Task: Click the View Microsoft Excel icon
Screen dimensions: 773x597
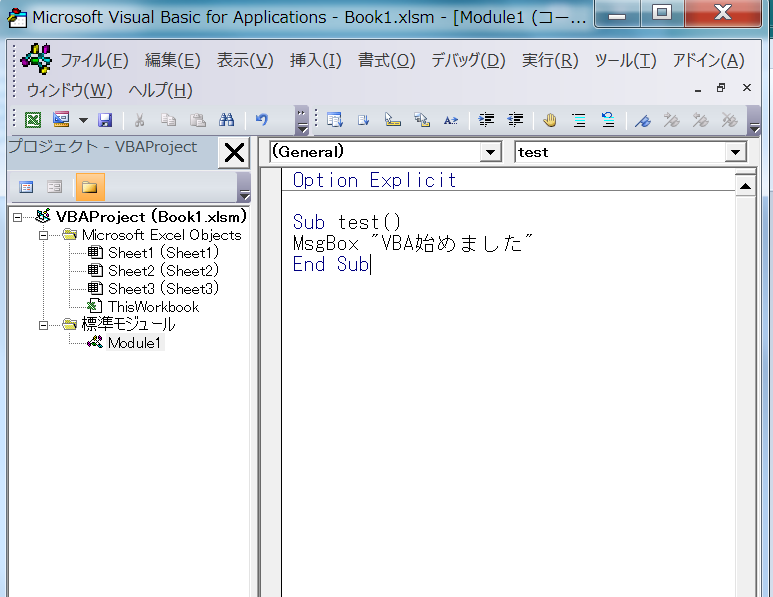Action: 33,120
